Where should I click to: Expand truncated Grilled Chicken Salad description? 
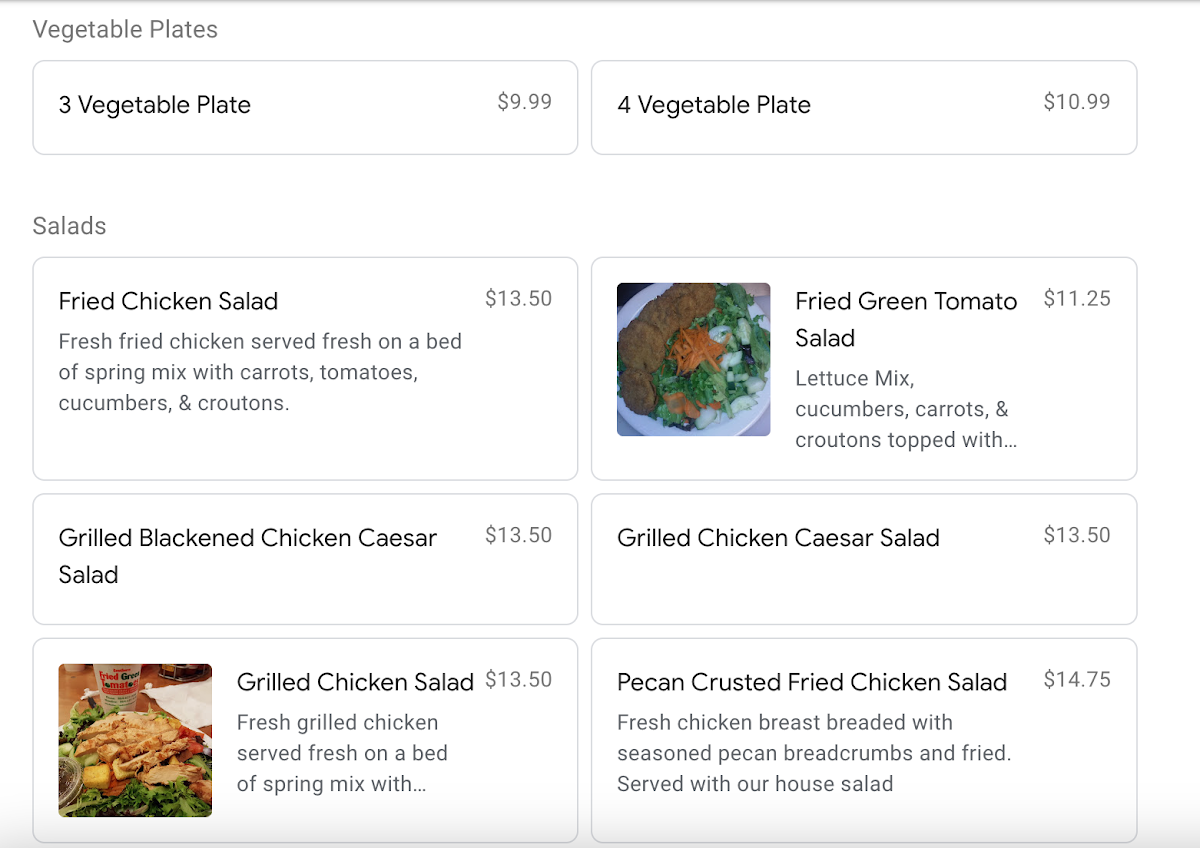click(342, 753)
